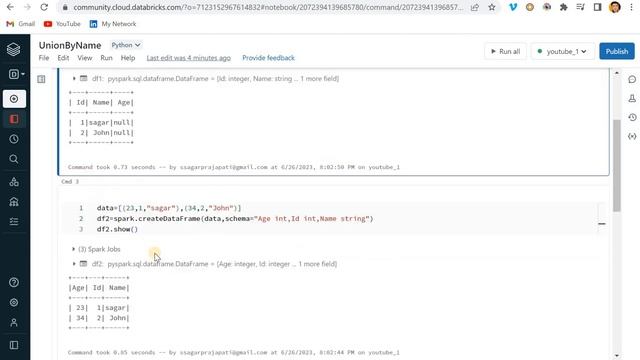Open the YouTube bookmark
This screenshot has width=640, height=360.
(x=62, y=24)
